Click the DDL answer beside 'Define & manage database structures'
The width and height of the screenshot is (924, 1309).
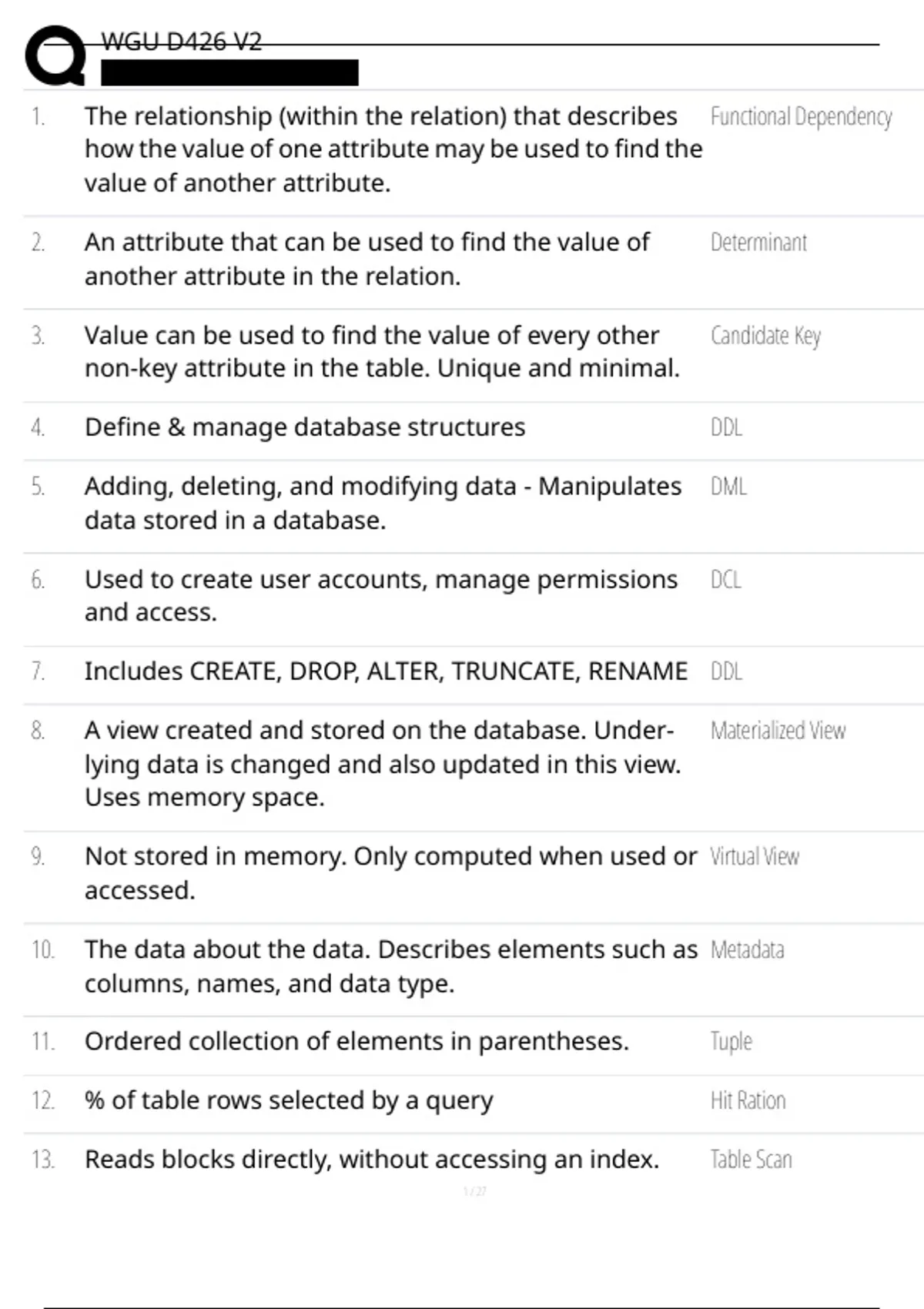tap(726, 427)
